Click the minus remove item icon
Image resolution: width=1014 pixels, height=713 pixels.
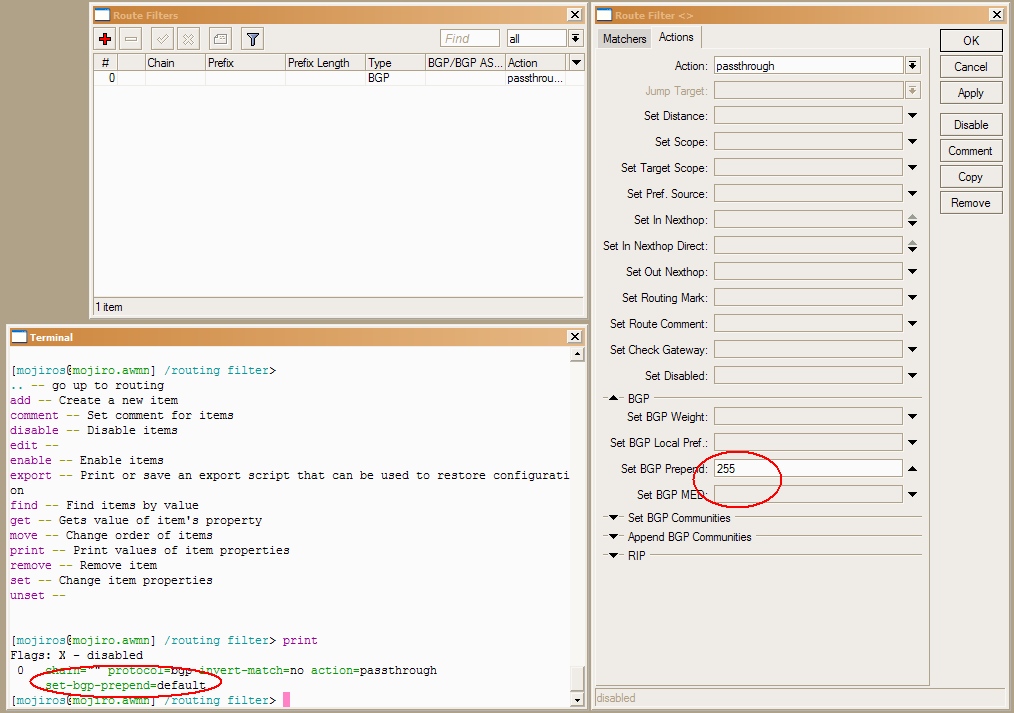pyautogui.click(x=131, y=39)
